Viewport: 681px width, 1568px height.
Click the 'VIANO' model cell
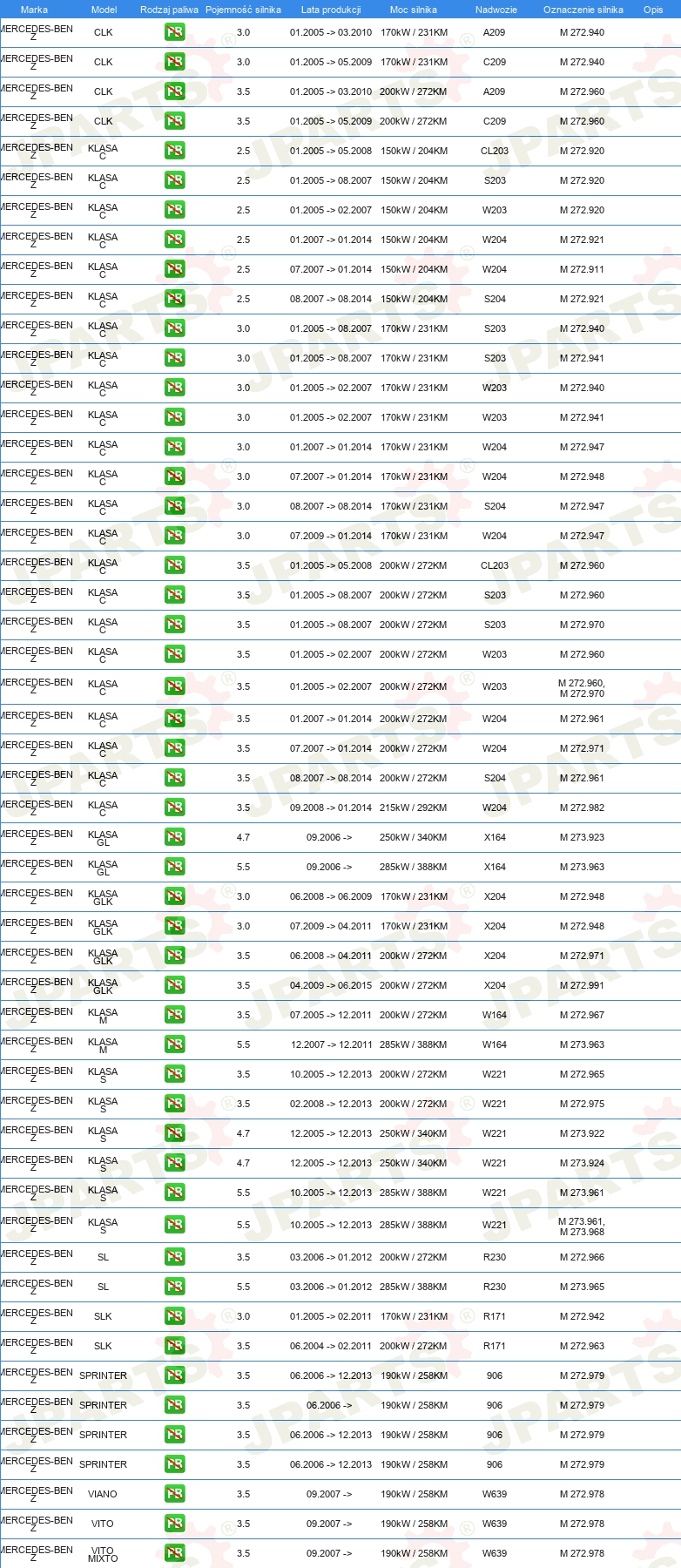(103, 1495)
